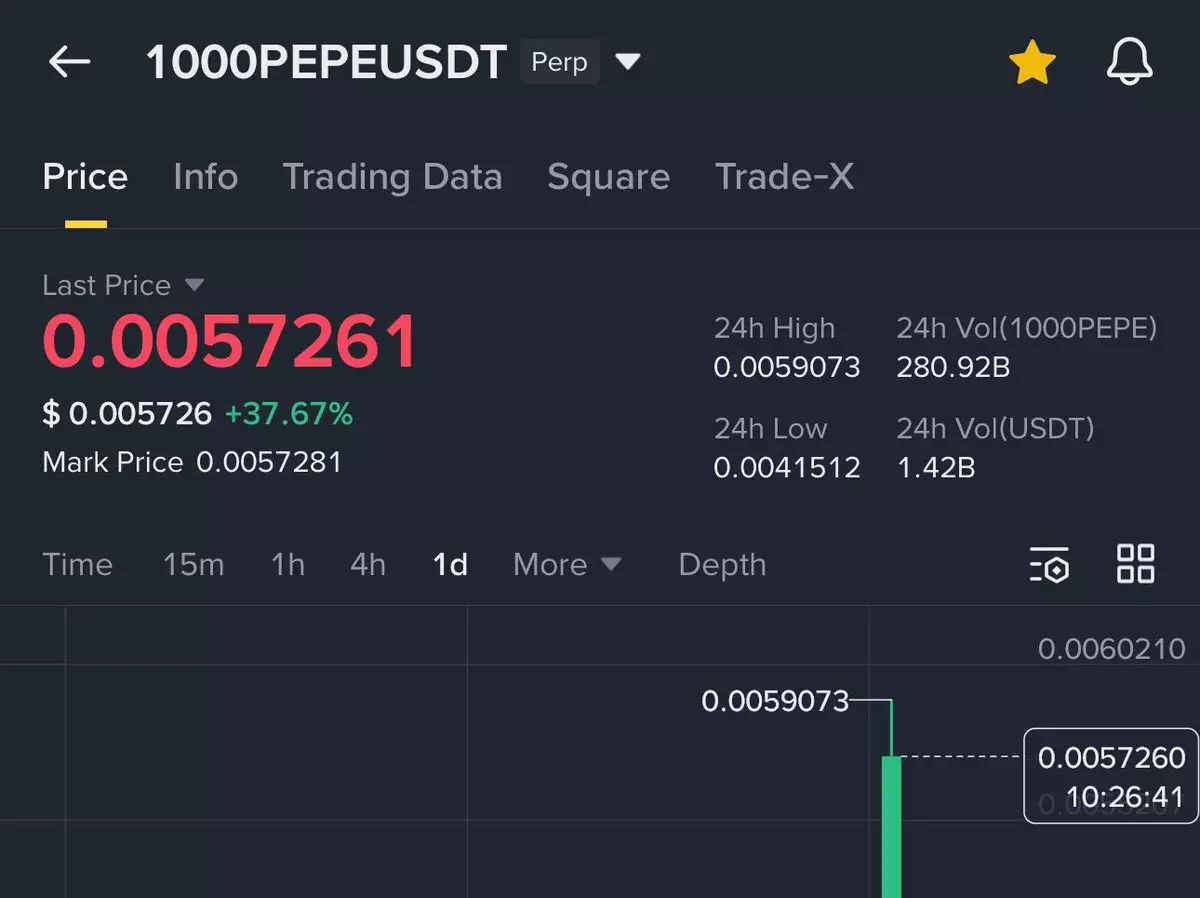Toggle the favorite star icon
The width and height of the screenshot is (1200, 898).
[x=1032, y=63]
